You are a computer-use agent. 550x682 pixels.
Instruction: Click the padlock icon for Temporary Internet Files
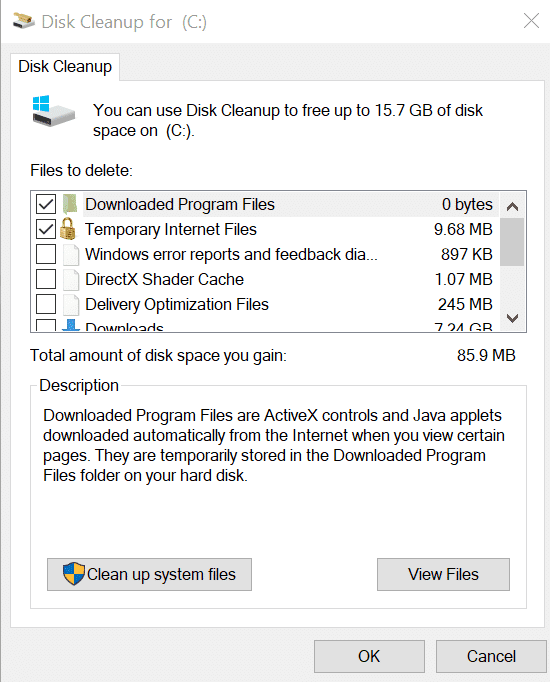[x=67, y=229]
